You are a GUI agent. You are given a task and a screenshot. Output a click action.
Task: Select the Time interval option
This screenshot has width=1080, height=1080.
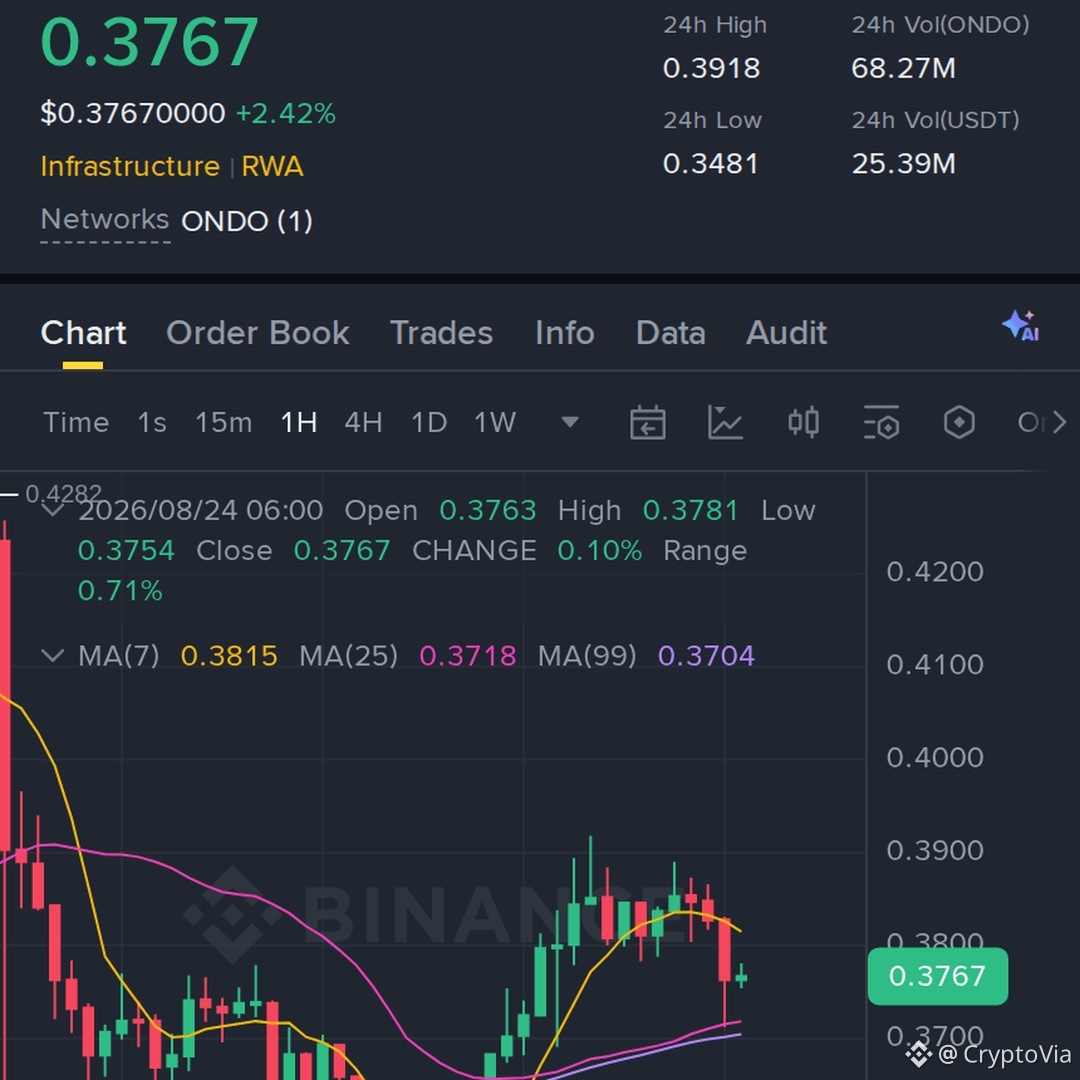pos(76,422)
